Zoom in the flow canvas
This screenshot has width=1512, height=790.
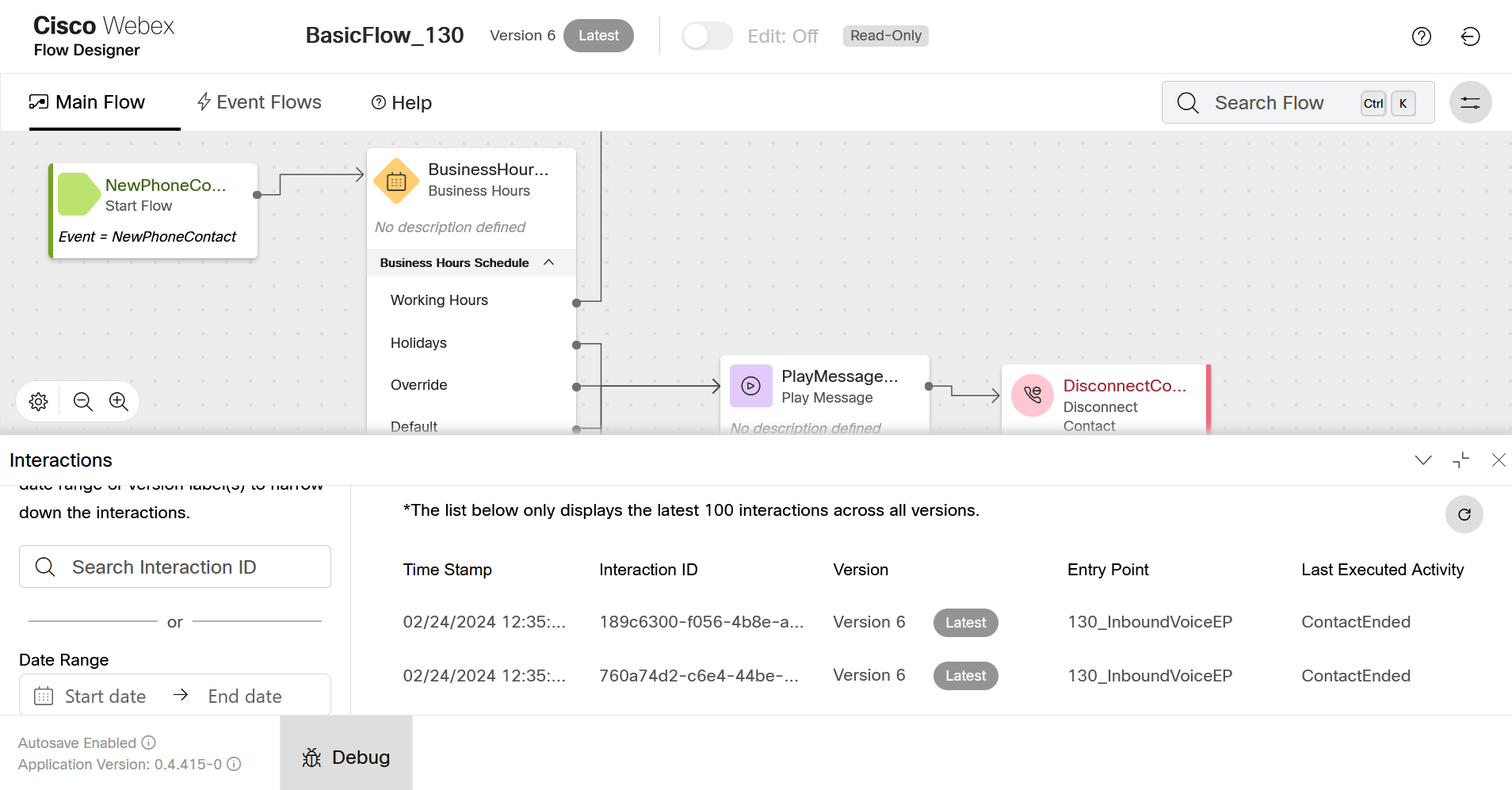coord(119,402)
